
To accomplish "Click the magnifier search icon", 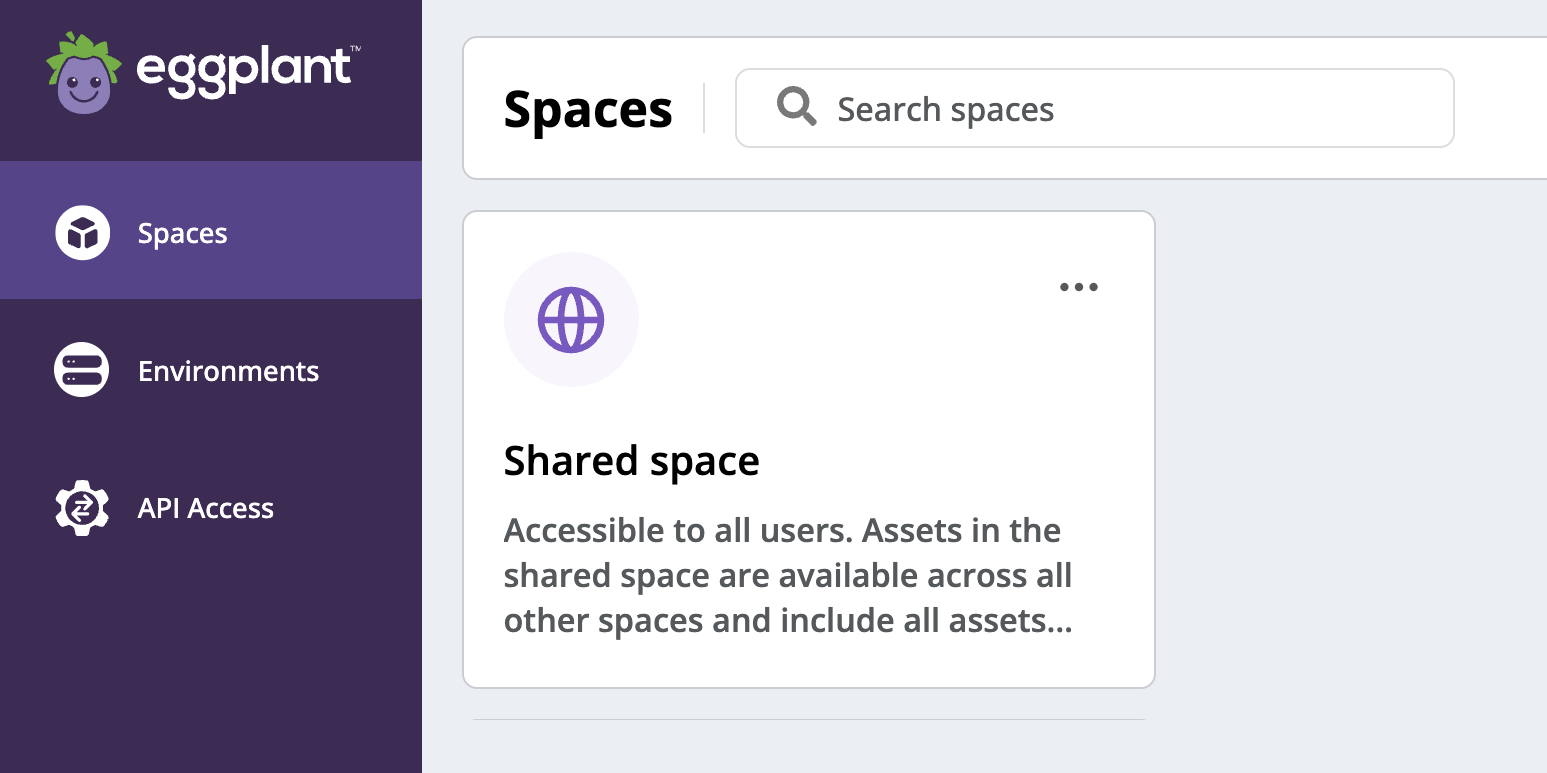I will (x=797, y=107).
